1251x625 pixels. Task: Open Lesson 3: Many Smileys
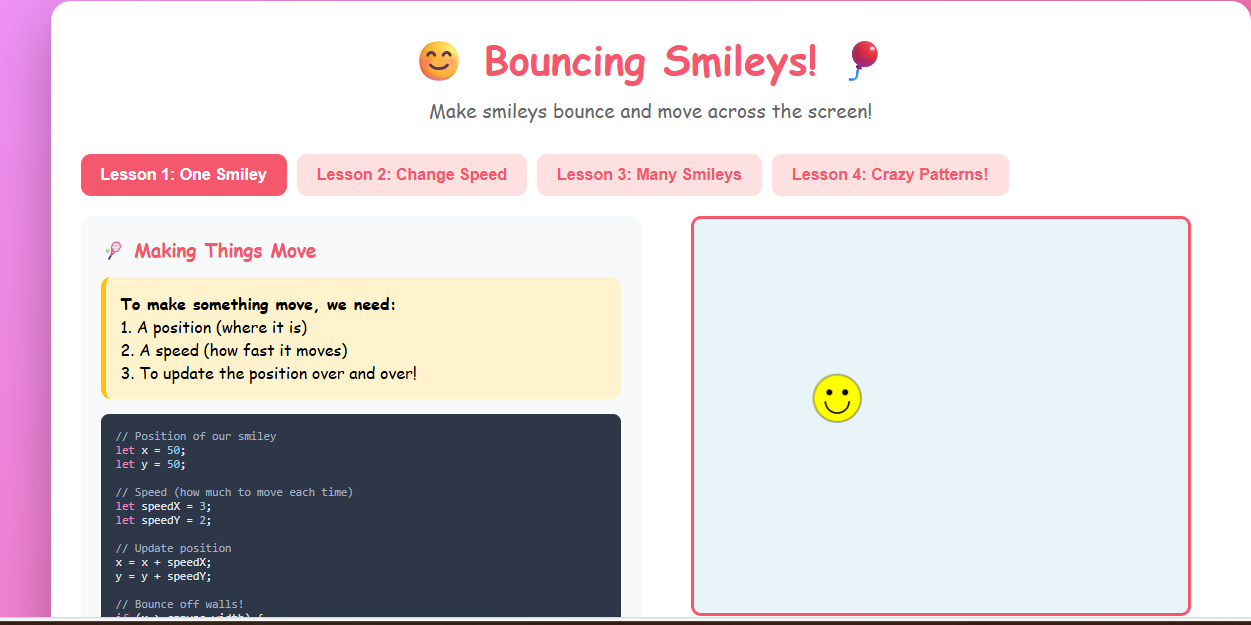coord(649,174)
